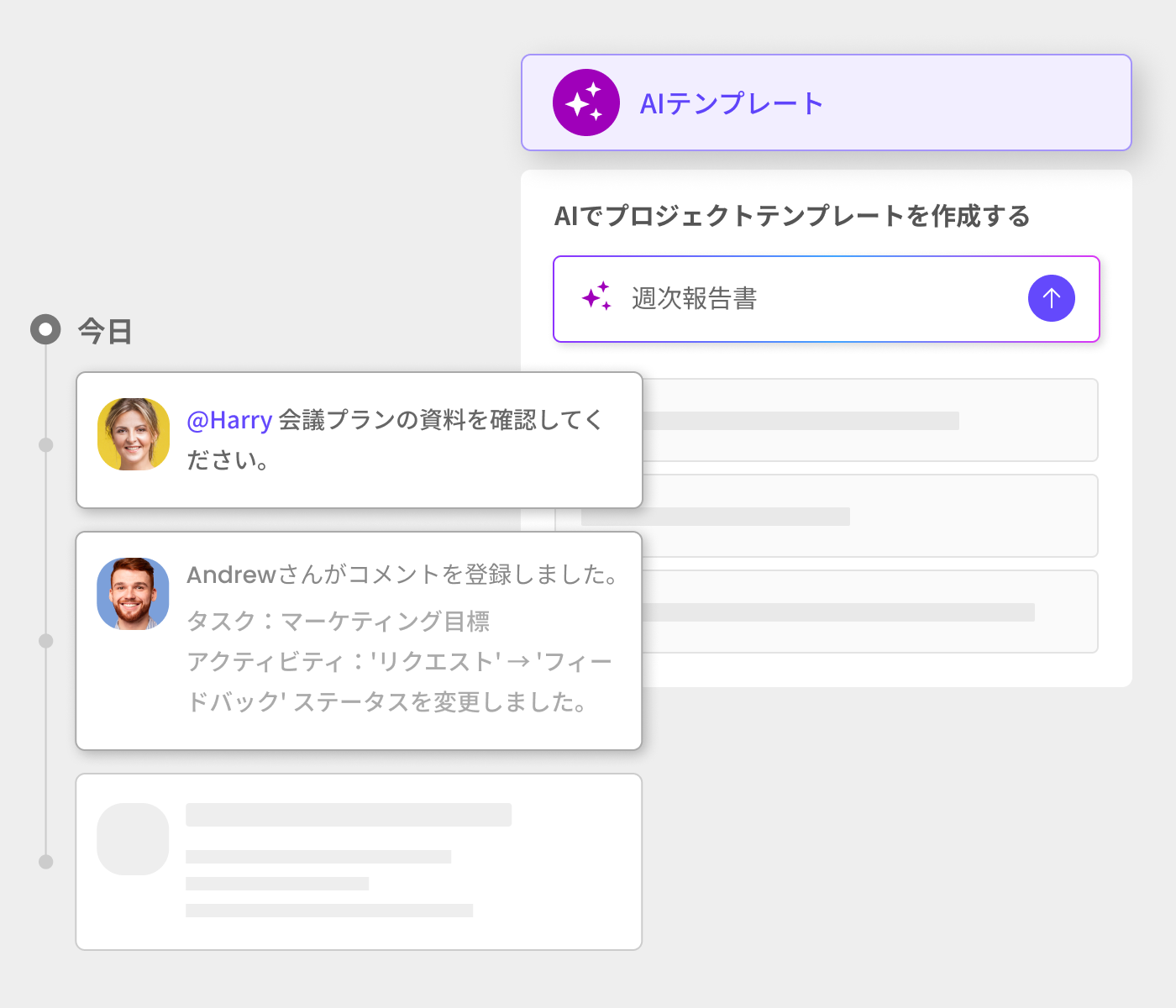Click the small sparkle icon in the prompt field

596,297
